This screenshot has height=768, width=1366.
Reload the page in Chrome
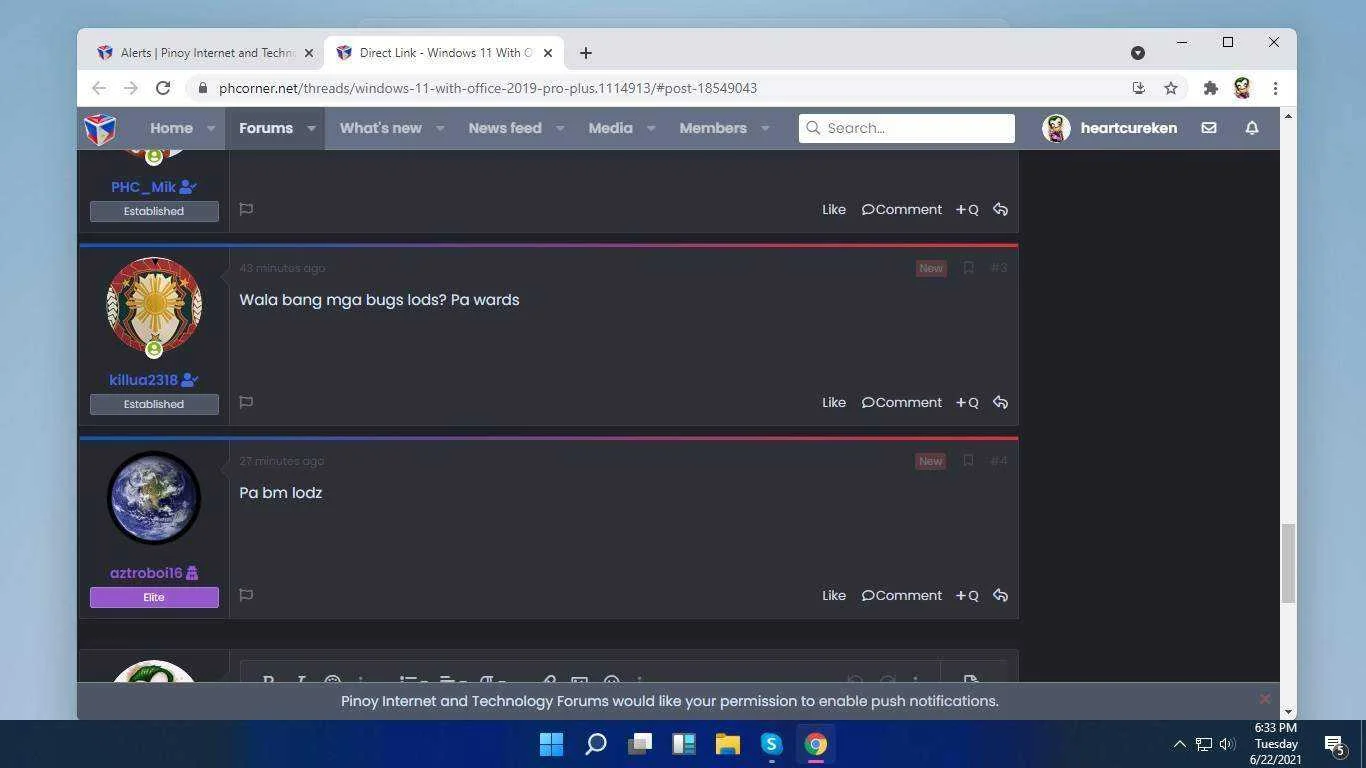click(x=163, y=88)
